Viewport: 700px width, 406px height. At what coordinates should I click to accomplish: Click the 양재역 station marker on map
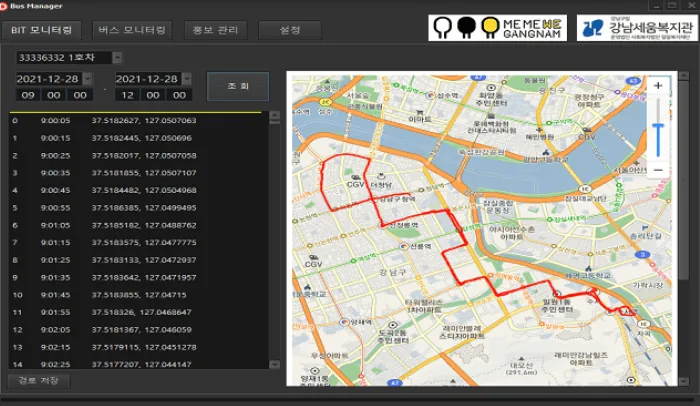(344, 322)
